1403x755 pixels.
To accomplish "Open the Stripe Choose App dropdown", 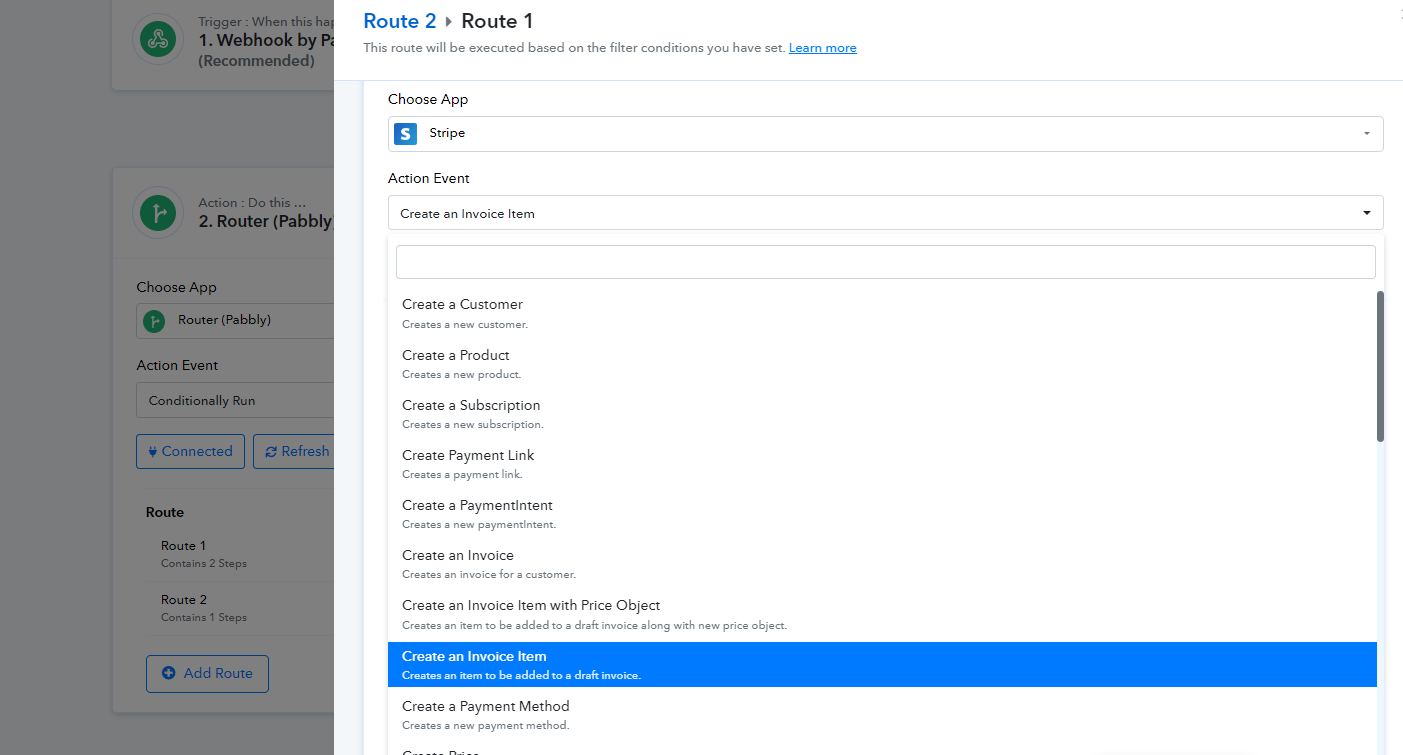I will [885, 134].
